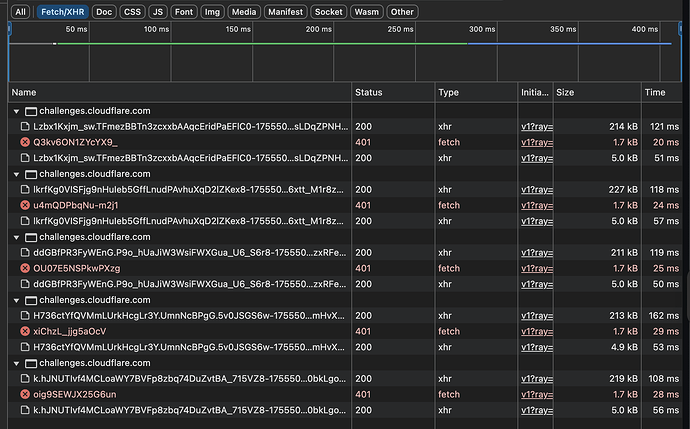Sort requests by Size column
690x429 pixels.
click(x=597, y=92)
